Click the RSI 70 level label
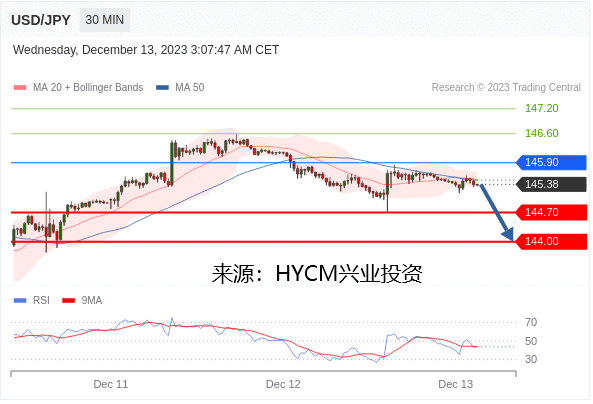The image size is (593, 404). (531, 322)
